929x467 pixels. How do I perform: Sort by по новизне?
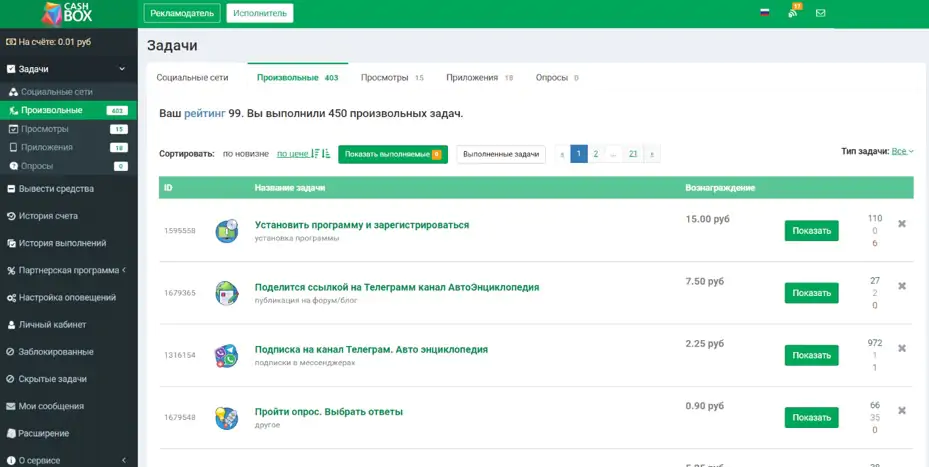(x=245, y=153)
